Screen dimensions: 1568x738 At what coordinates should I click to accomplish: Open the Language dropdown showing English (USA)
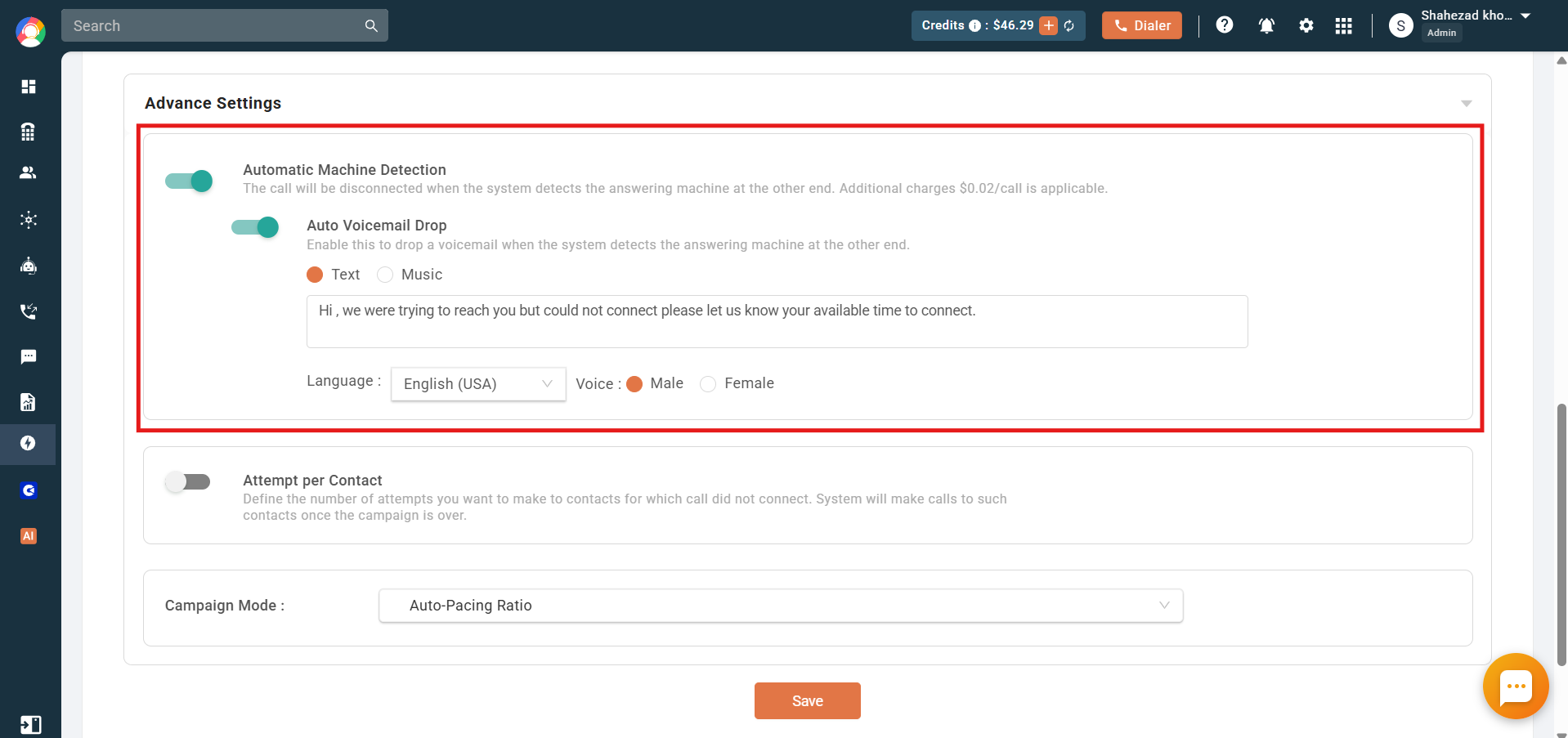(478, 384)
